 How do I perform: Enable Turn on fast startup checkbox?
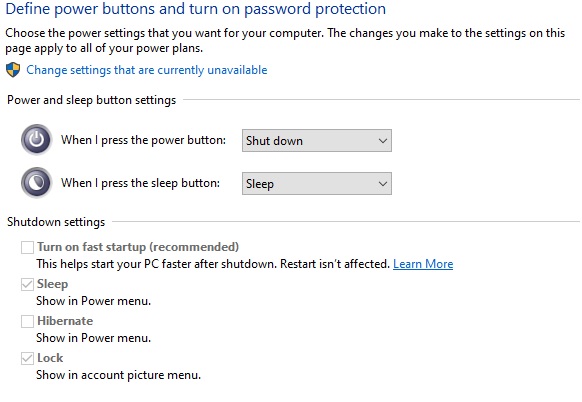[27, 247]
